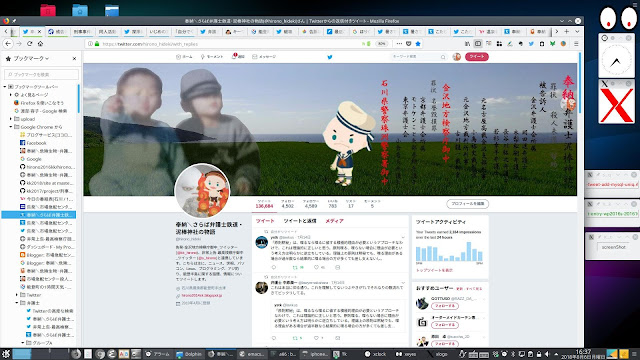This screenshot has width=640, height=360.
Task: Go back using the browser back arrow
Action: click(x=8, y=44)
